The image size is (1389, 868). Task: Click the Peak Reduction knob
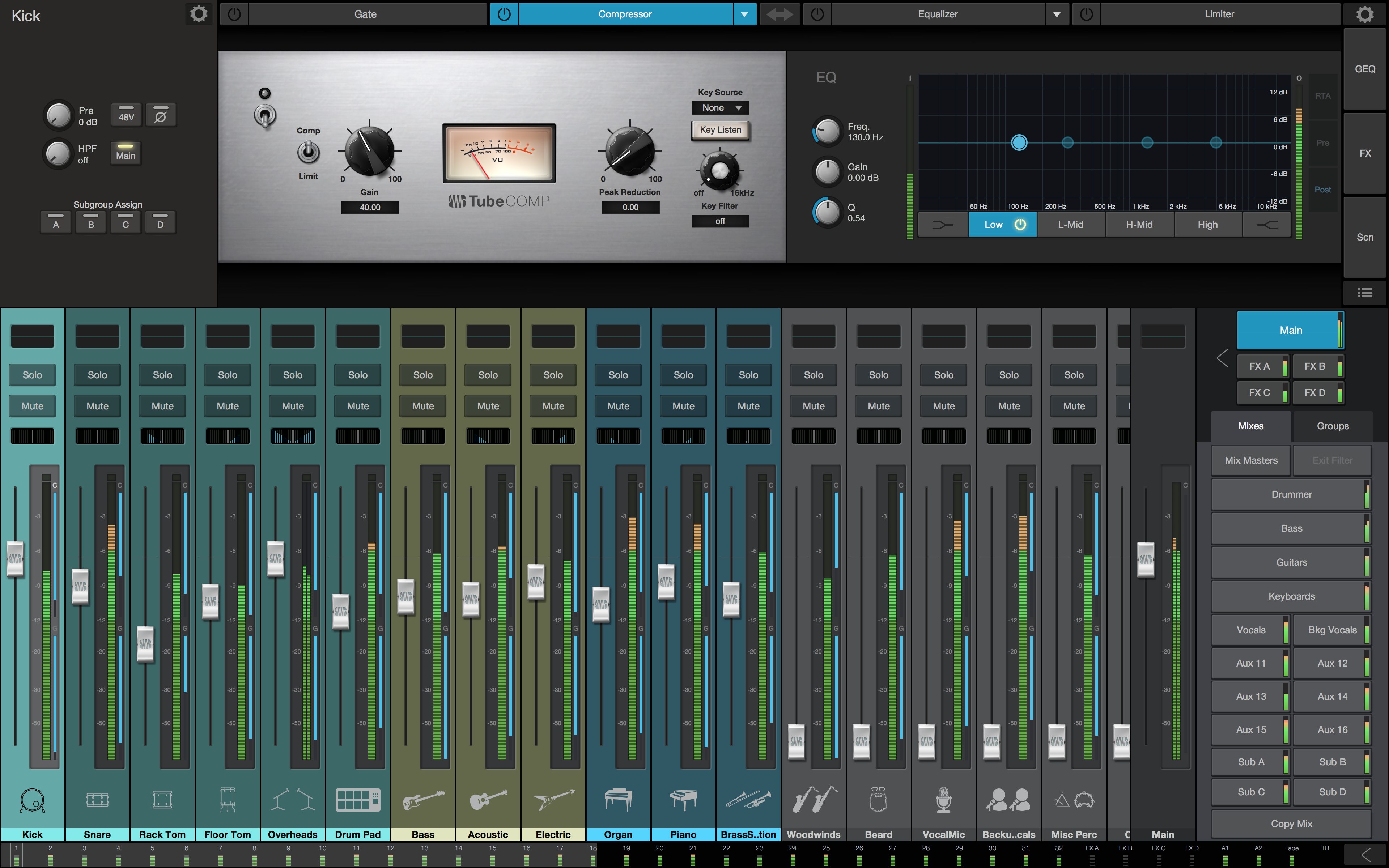tap(630, 151)
